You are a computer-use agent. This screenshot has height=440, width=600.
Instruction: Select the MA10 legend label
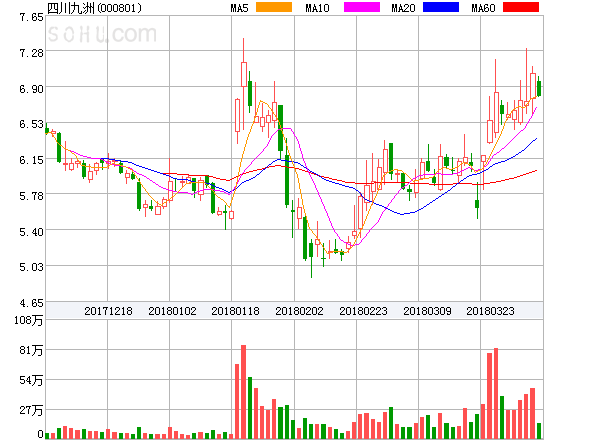pyautogui.click(x=318, y=8)
